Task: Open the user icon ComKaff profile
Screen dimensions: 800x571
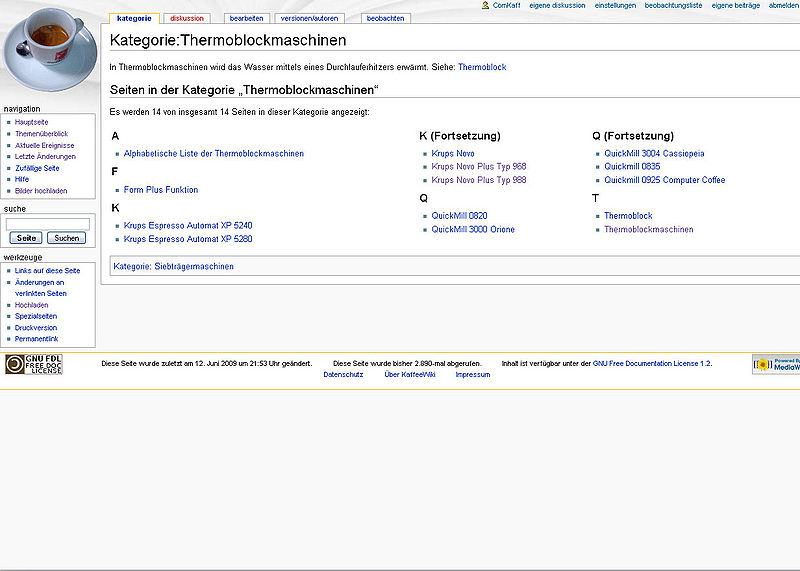Action: (x=507, y=5)
